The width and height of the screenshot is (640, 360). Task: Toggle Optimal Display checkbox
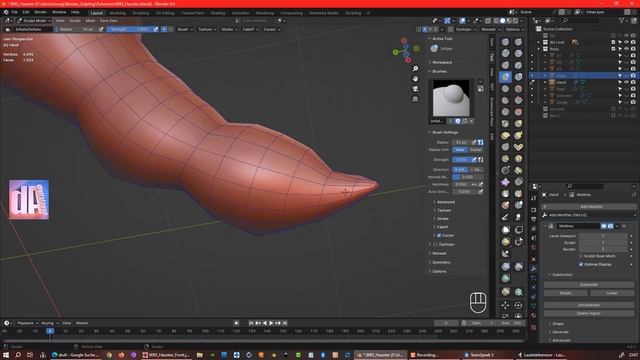[x=581, y=264]
